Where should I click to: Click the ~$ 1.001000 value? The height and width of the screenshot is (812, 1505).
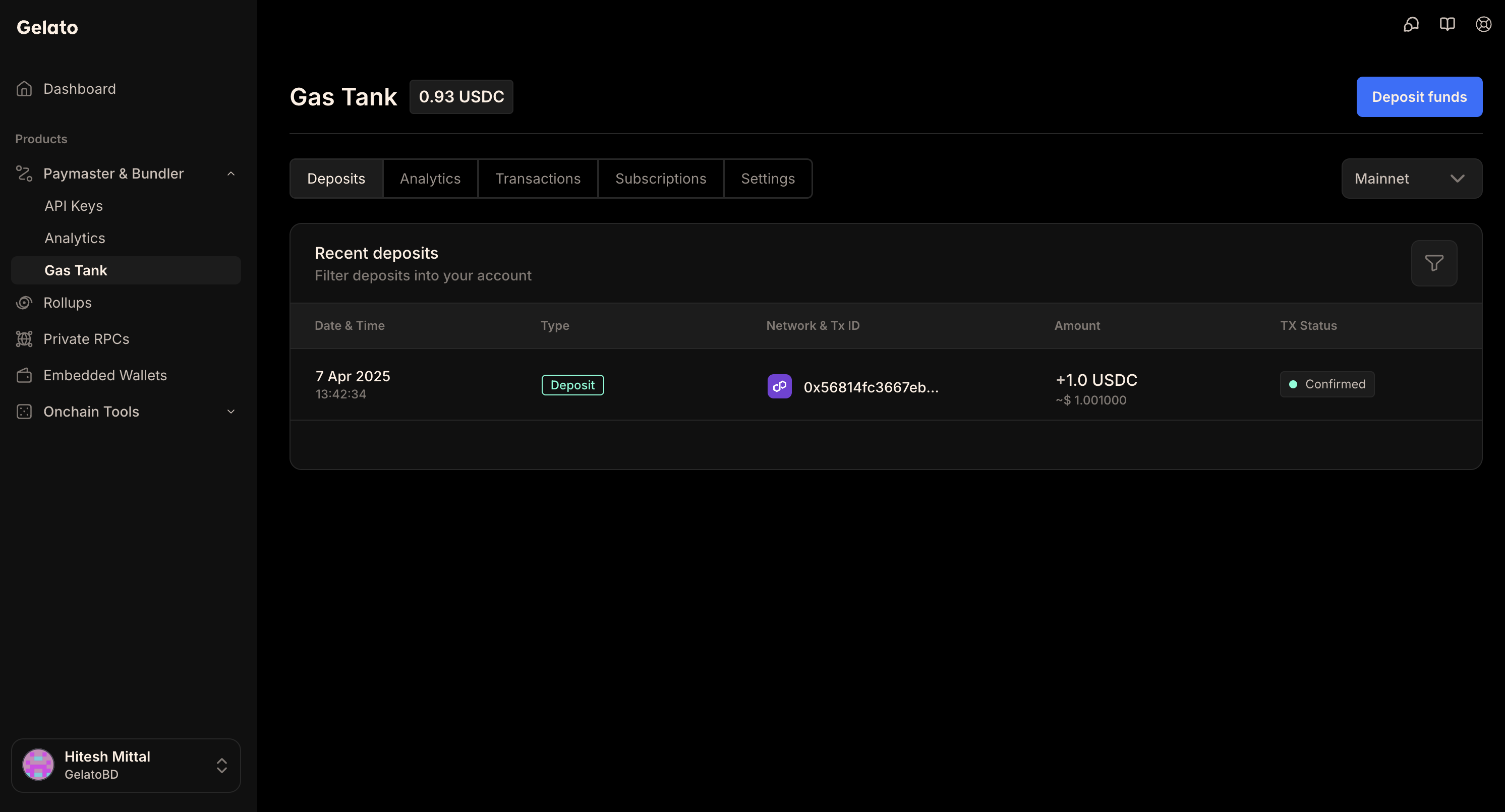(x=1091, y=400)
